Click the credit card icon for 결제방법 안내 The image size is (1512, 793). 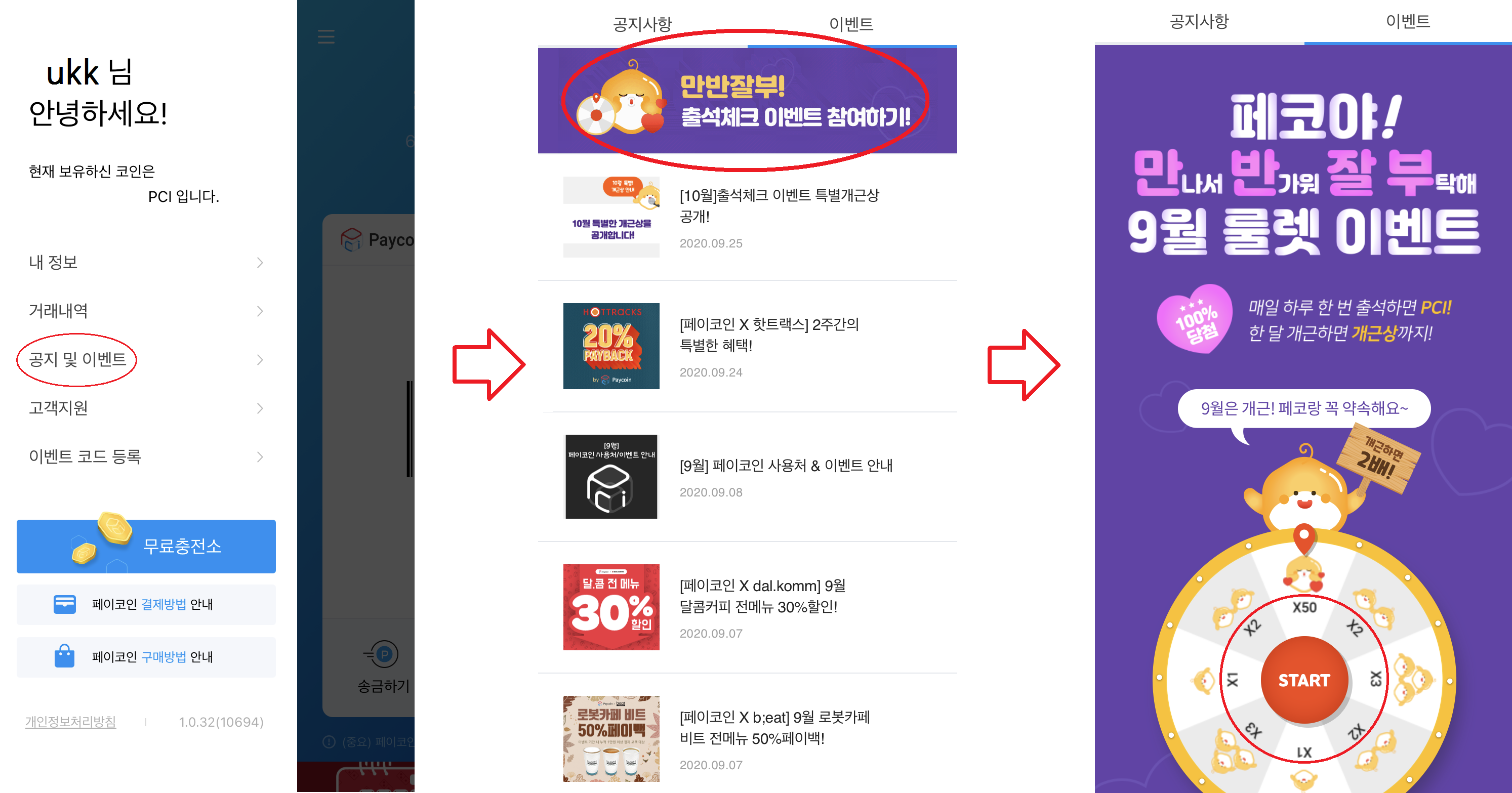(65, 604)
